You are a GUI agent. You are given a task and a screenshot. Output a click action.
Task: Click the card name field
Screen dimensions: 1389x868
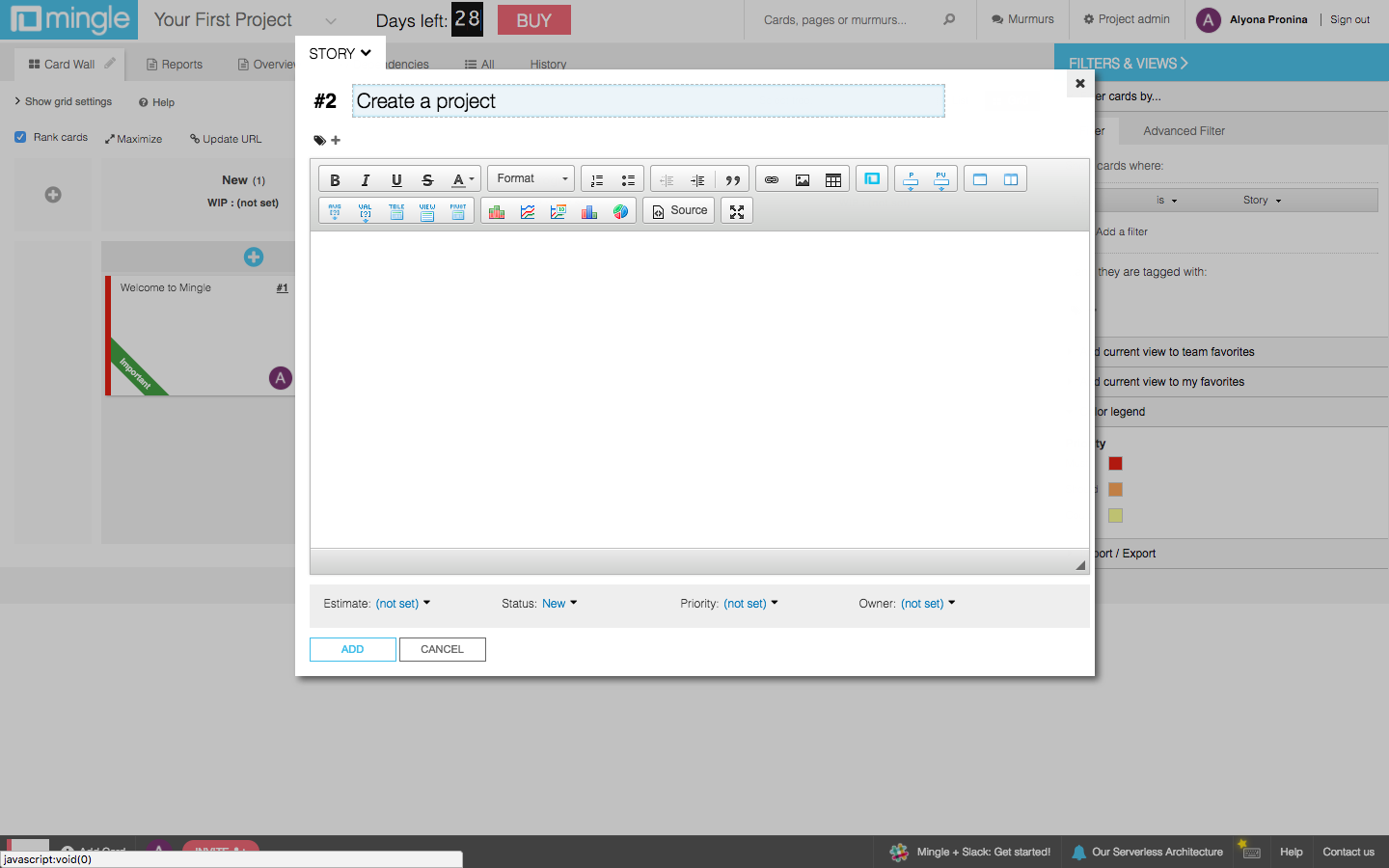coord(648,101)
